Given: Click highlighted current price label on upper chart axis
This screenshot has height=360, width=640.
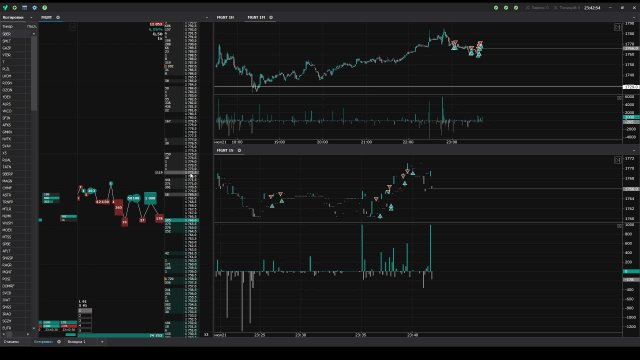Looking at the screenshot, I should [631, 49].
